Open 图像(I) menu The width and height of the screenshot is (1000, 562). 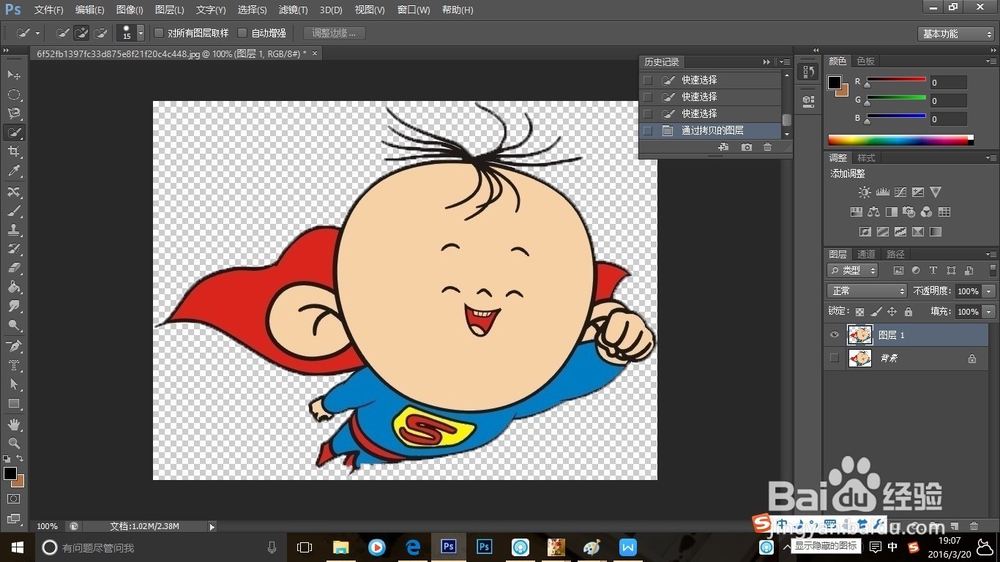(x=129, y=10)
